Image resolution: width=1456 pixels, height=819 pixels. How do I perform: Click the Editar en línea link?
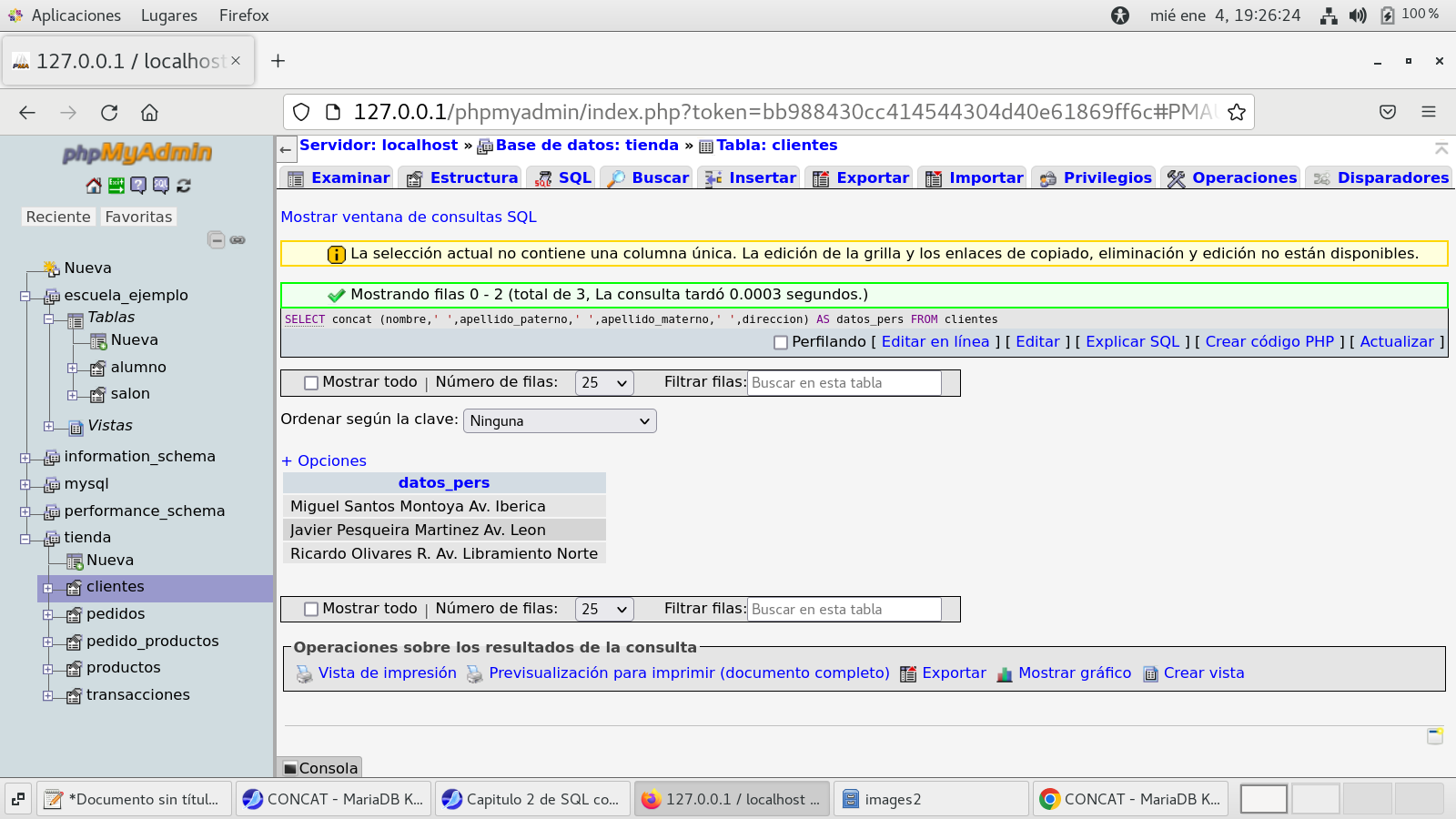tap(935, 342)
